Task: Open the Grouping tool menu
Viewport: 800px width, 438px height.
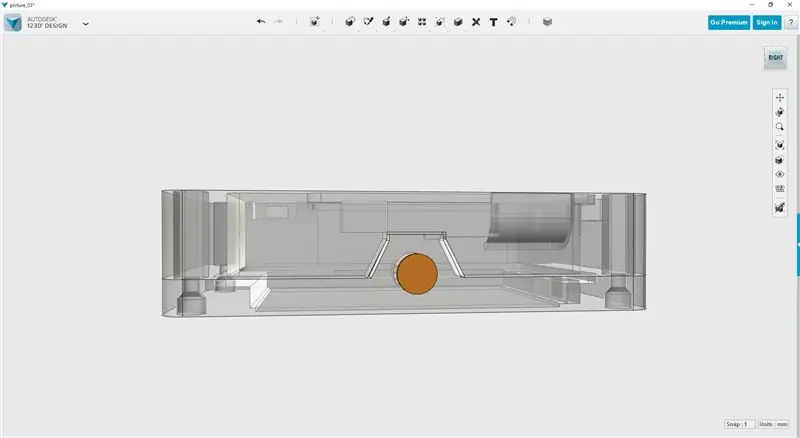Action: [440, 21]
